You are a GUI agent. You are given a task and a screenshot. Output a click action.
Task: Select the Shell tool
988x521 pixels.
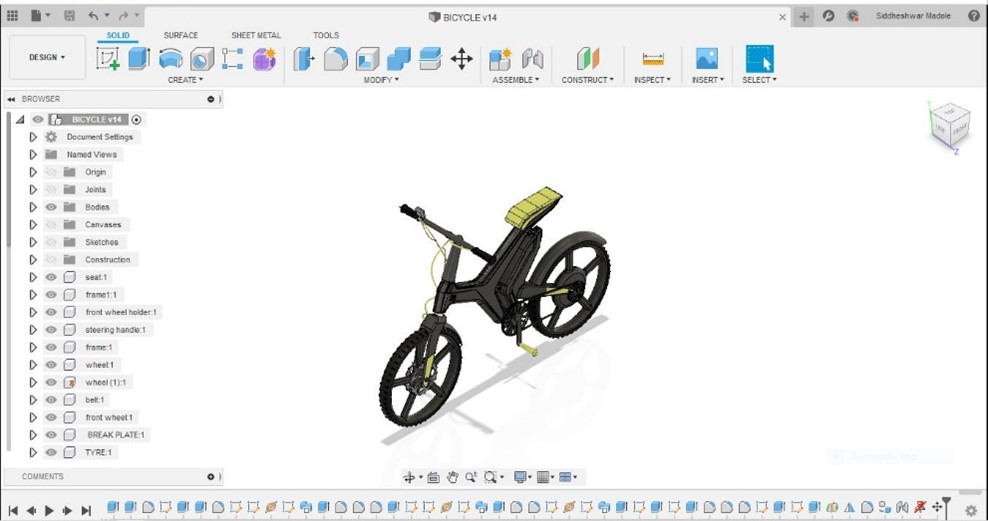point(367,59)
